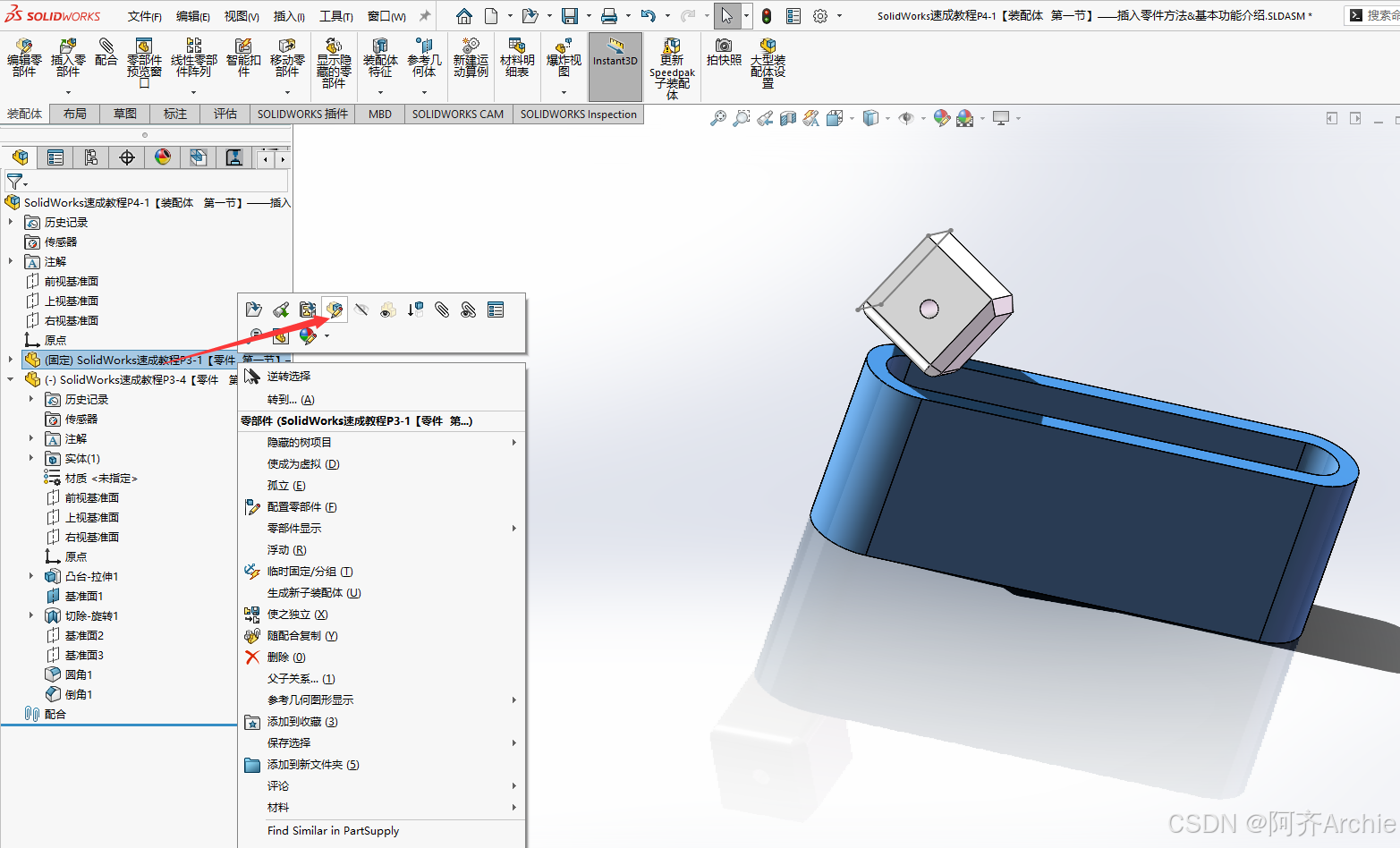Screen dimensions: 1400x848
Task: Switch to ConfigurationManager panel tab
Action: pyautogui.click(x=91, y=157)
